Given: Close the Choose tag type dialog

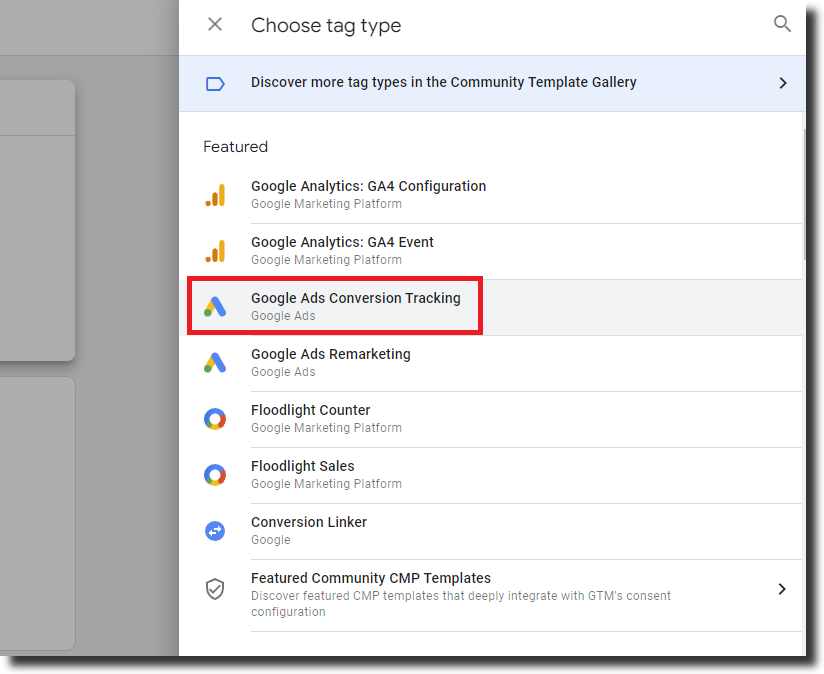Looking at the screenshot, I should coord(215,24).
